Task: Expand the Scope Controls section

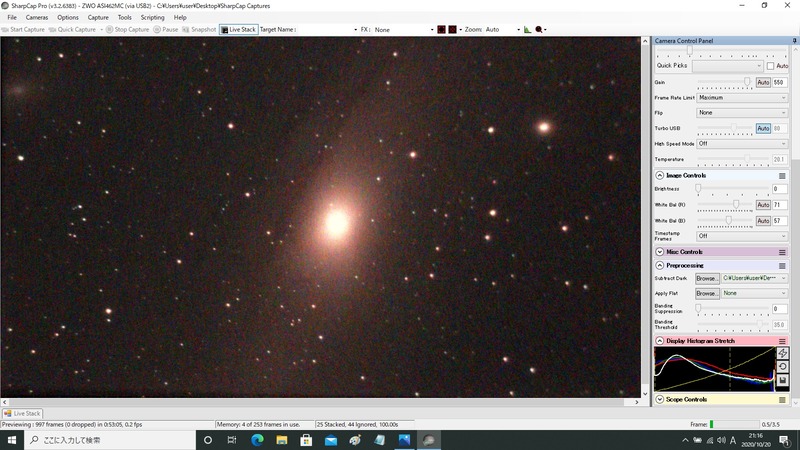Action: pos(659,400)
